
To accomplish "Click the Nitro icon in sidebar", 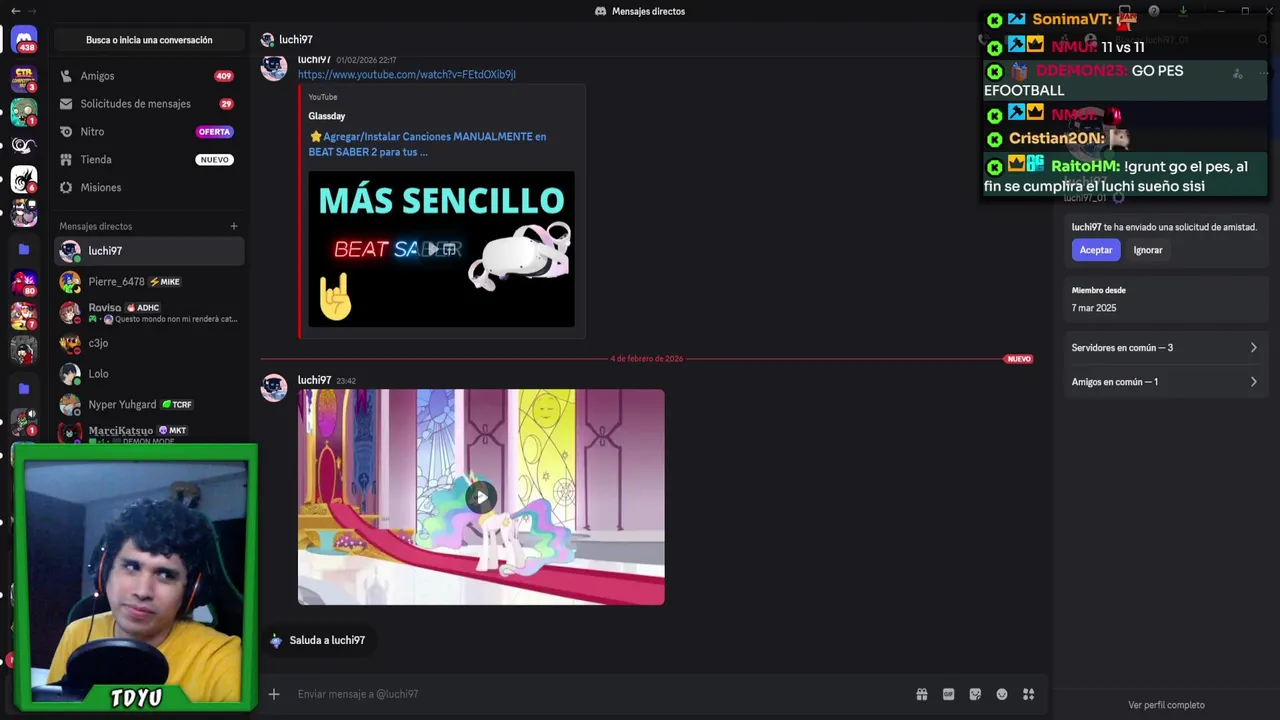I will point(66,132).
